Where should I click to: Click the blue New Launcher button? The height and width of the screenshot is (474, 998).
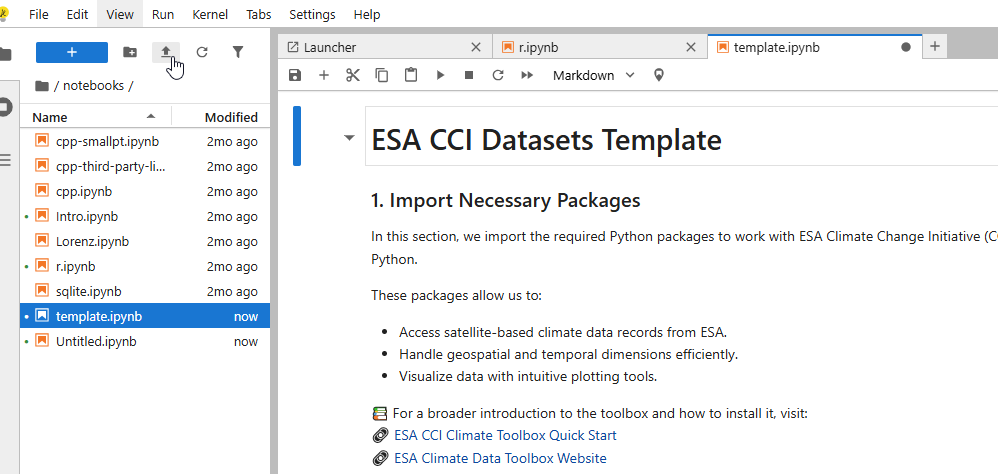coord(71,52)
